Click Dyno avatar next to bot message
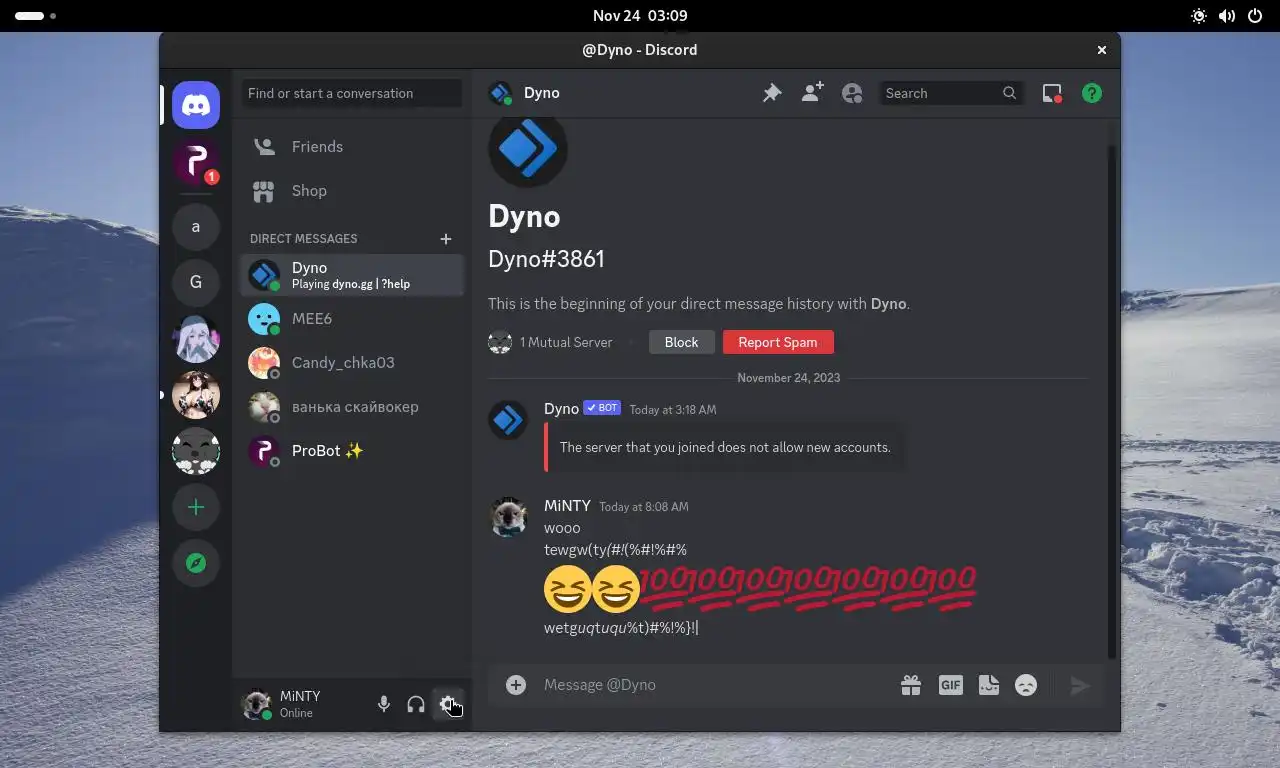 click(x=508, y=420)
